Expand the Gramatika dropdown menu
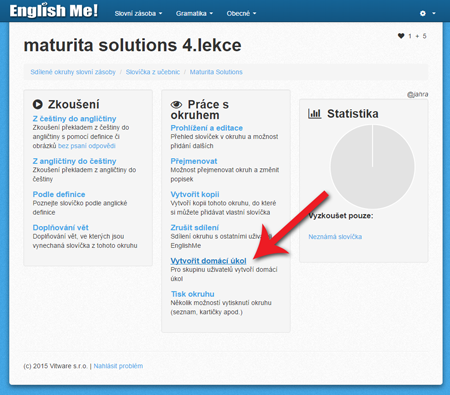This screenshot has height=395, width=450. (194, 13)
